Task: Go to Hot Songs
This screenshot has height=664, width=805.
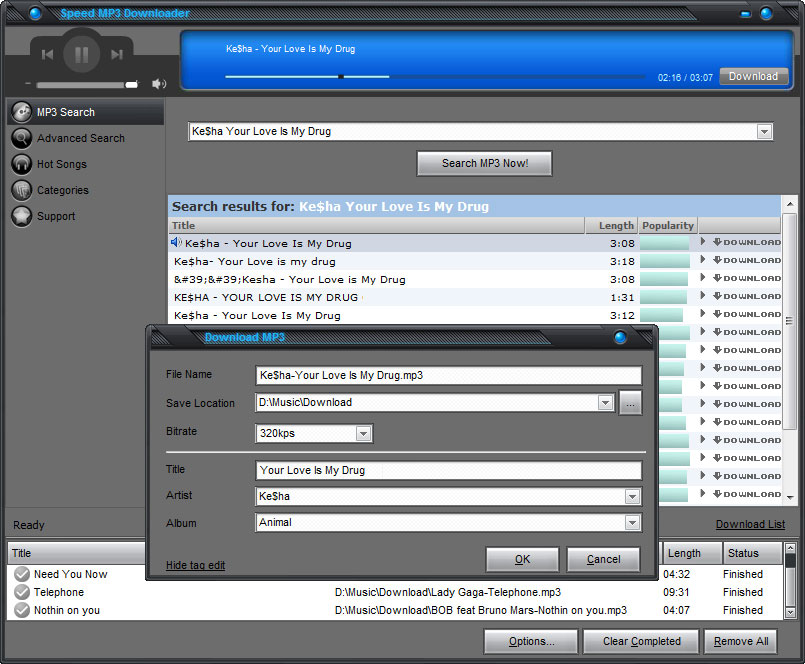Action: pos(62,164)
